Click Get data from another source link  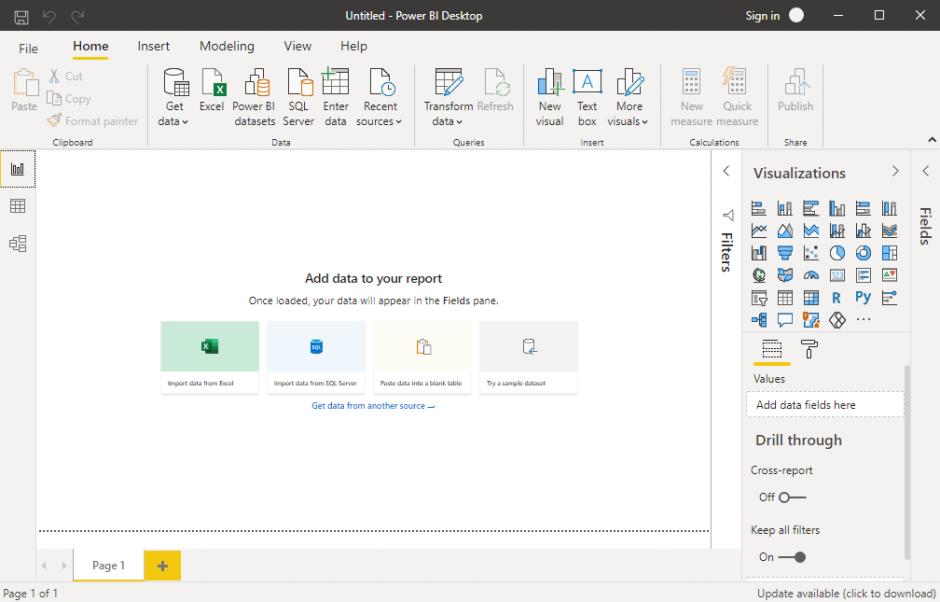click(x=373, y=406)
